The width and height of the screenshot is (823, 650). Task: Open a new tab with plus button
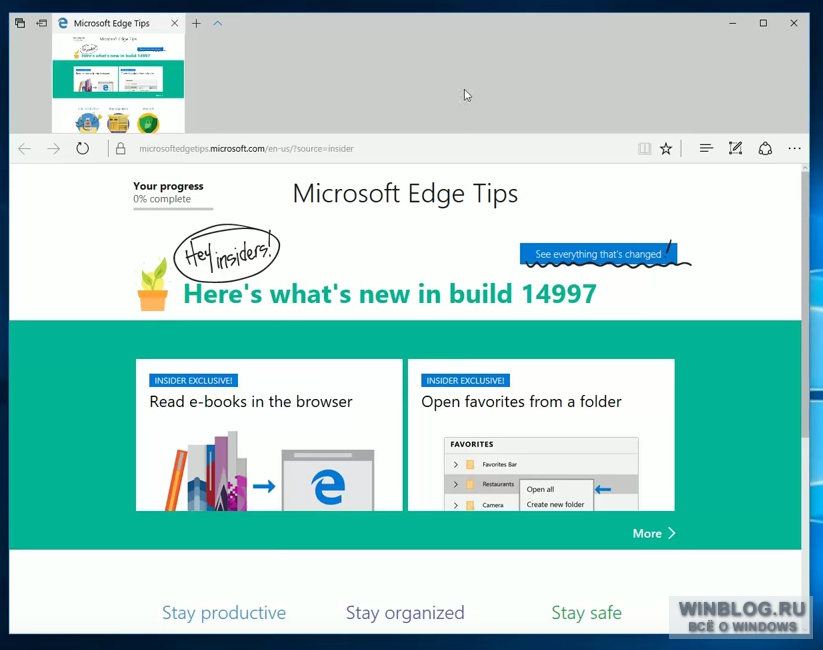point(196,23)
